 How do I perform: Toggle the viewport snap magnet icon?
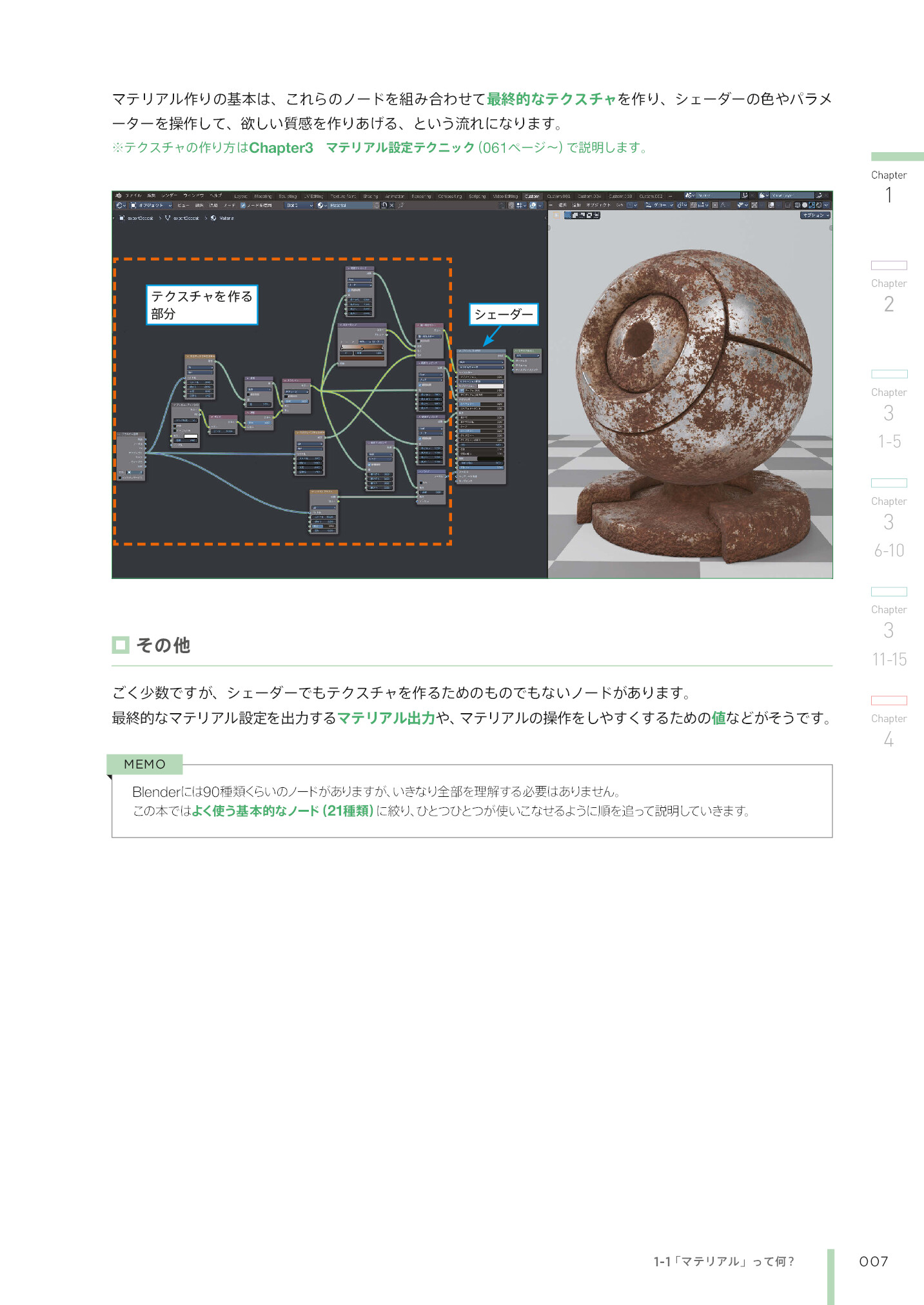pos(693,205)
